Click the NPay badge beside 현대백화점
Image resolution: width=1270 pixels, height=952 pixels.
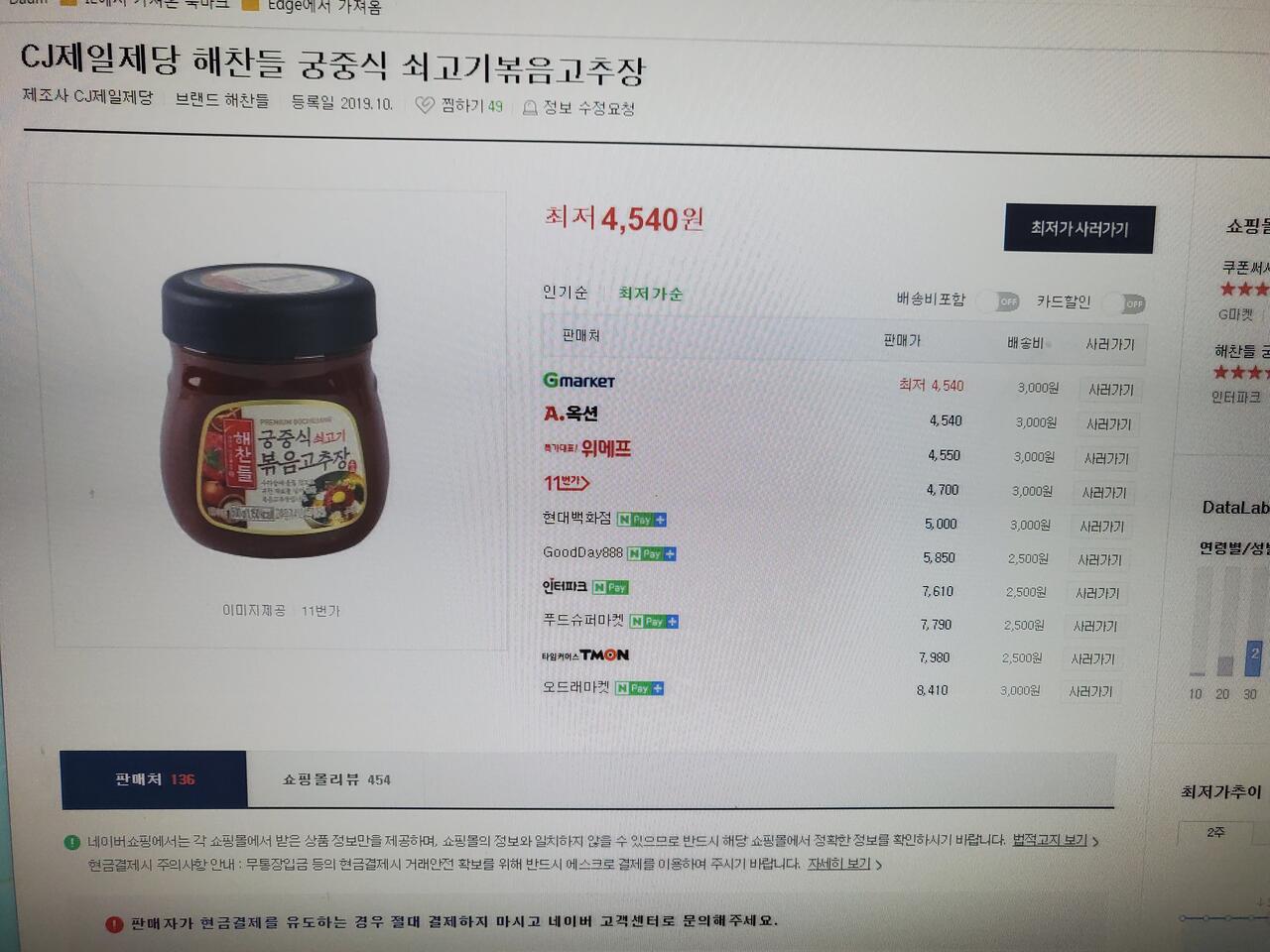(x=641, y=520)
